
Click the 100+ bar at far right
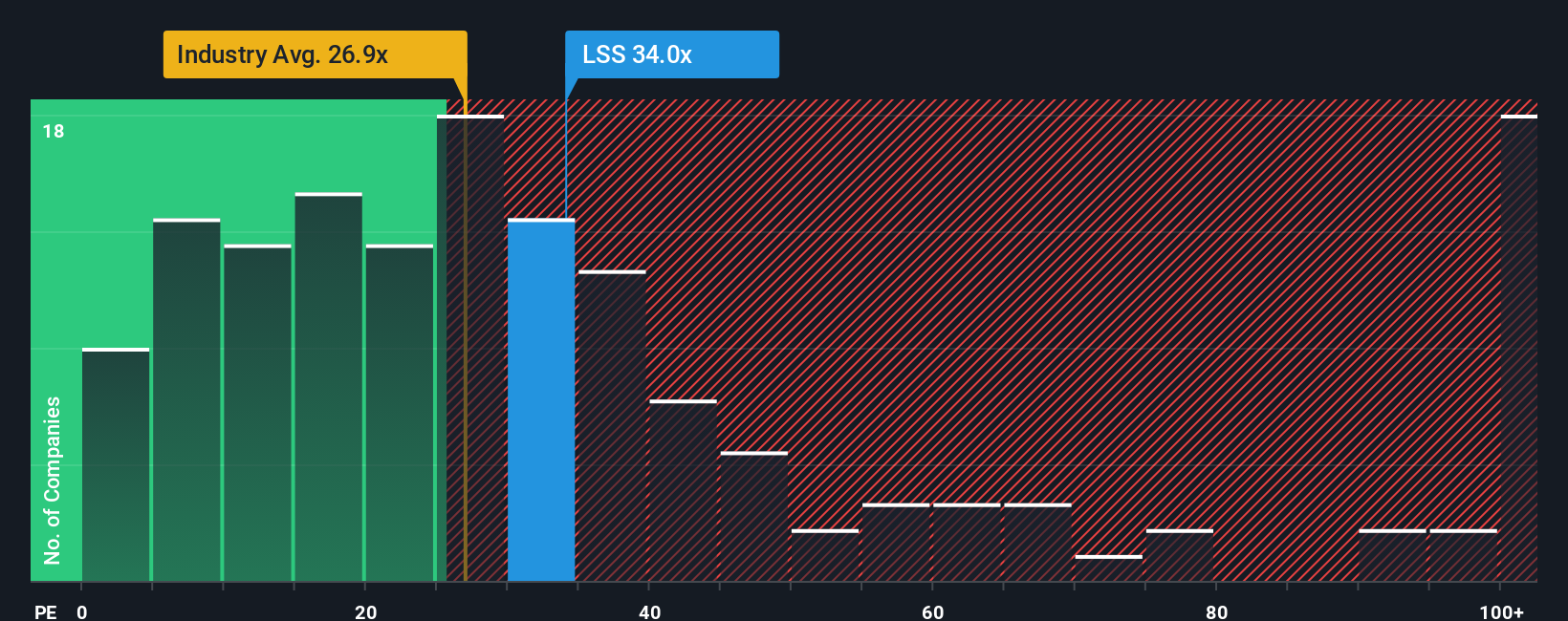point(1518,349)
